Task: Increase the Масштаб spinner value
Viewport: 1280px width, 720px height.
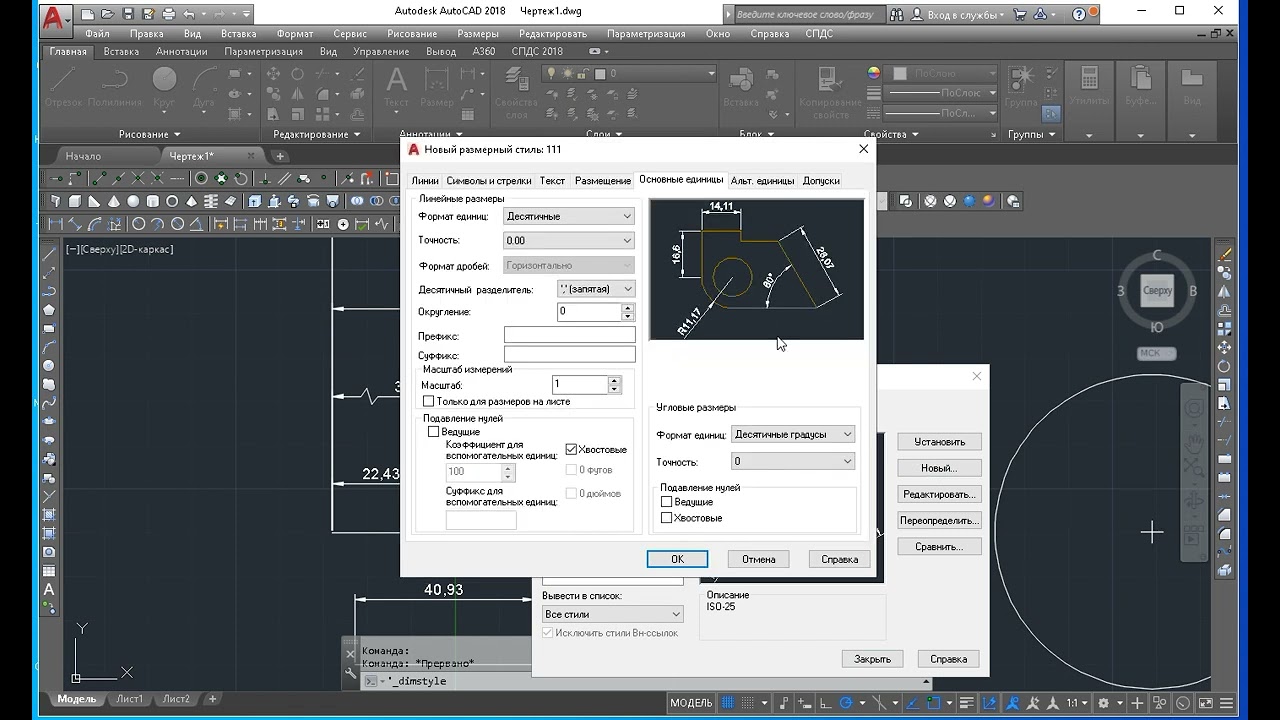Action: (x=615, y=380)
